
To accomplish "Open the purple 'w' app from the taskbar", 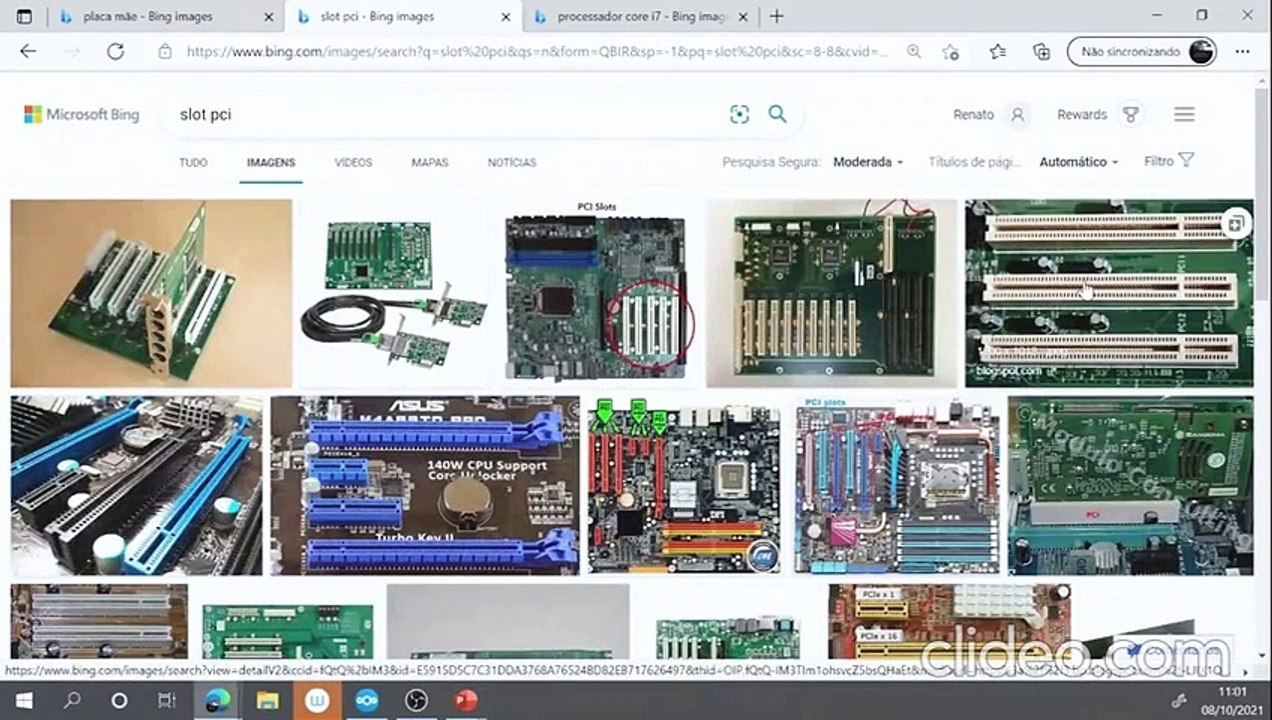I will [x=317, y=701].
